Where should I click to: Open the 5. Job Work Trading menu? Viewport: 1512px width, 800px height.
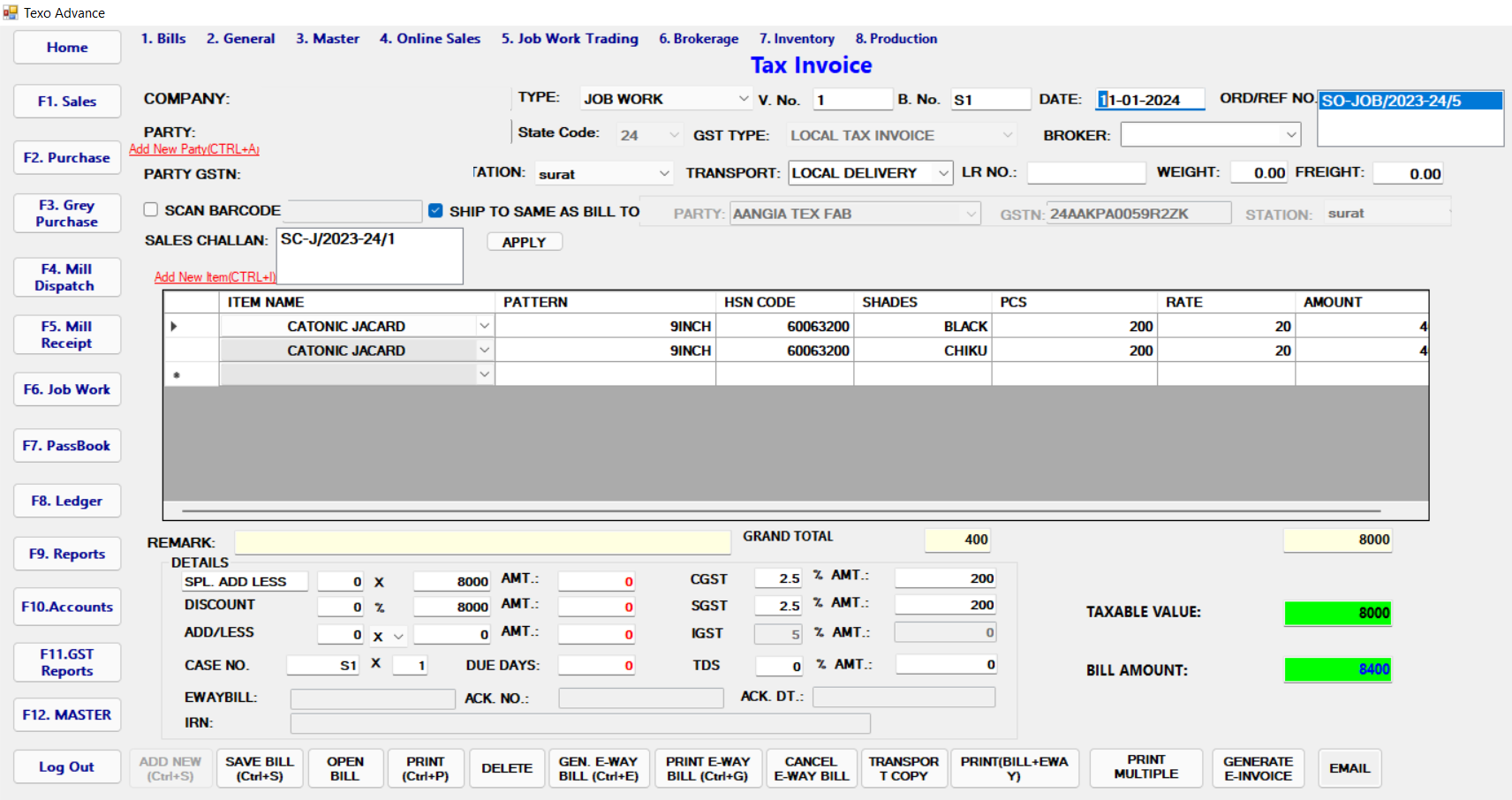click(x=570, y=39)
